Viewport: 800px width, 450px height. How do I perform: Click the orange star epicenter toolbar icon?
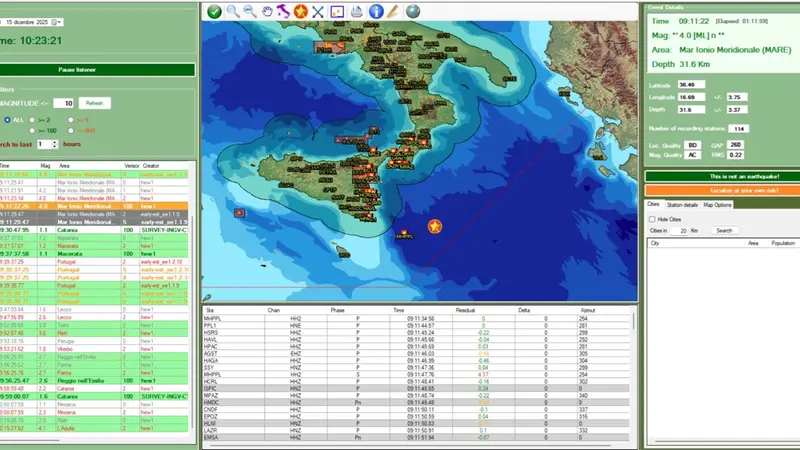point(300,12)
